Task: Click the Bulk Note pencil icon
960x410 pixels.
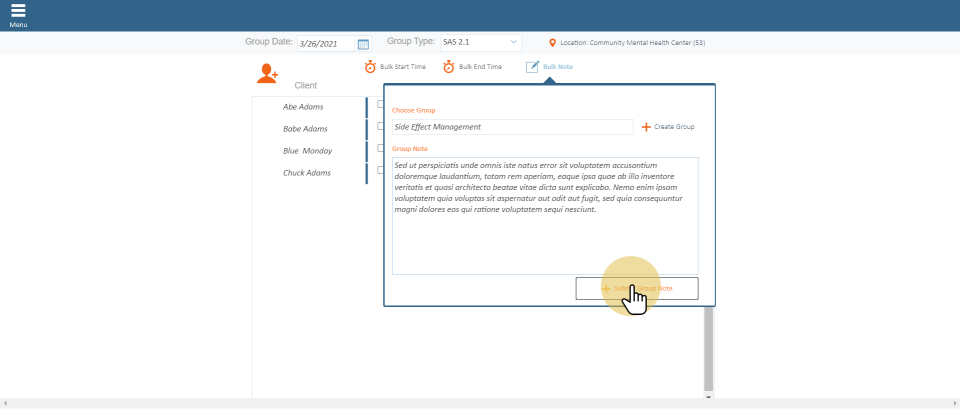Action: click(x=532, y=67)
